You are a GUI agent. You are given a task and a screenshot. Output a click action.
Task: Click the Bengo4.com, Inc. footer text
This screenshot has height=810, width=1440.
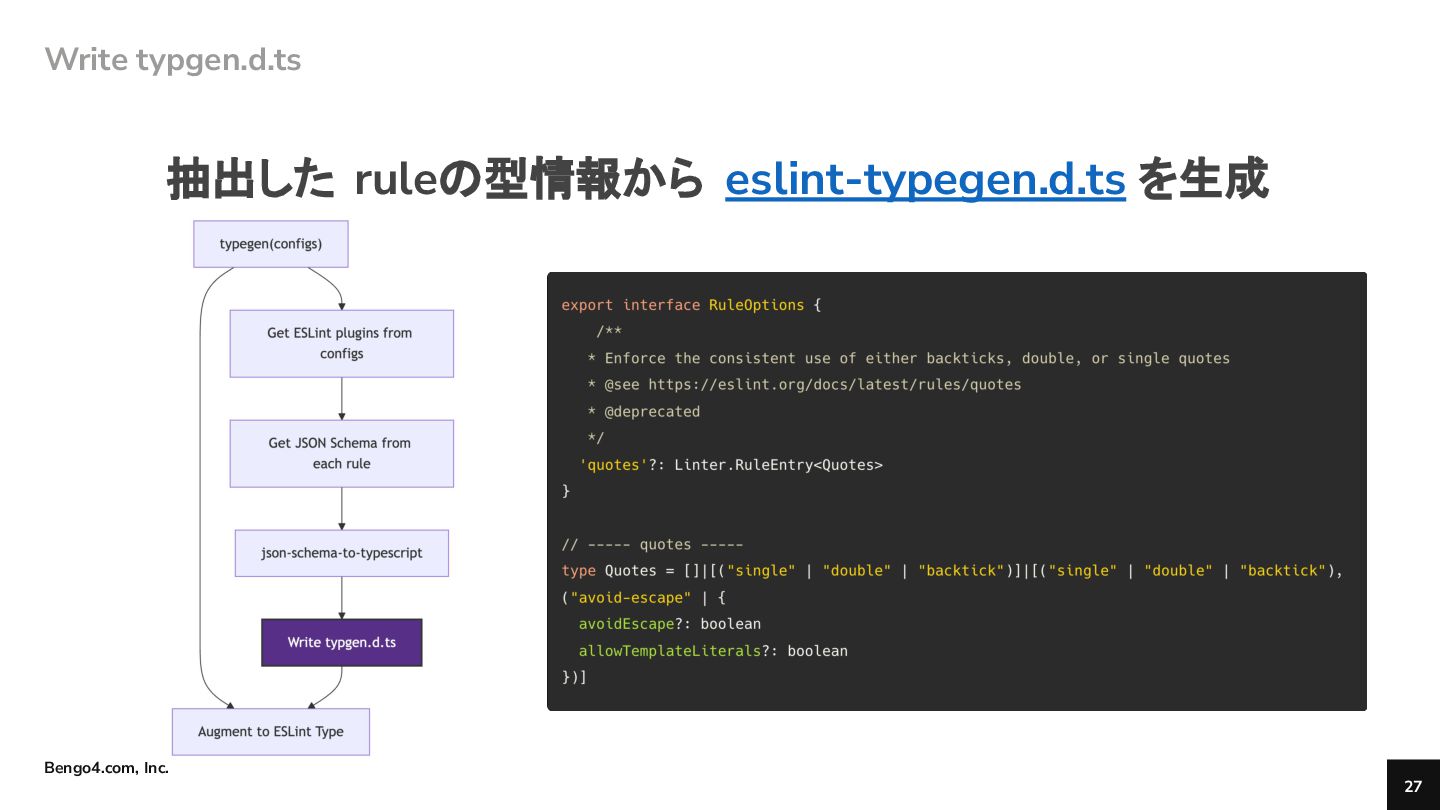click(x=107, y=768)
